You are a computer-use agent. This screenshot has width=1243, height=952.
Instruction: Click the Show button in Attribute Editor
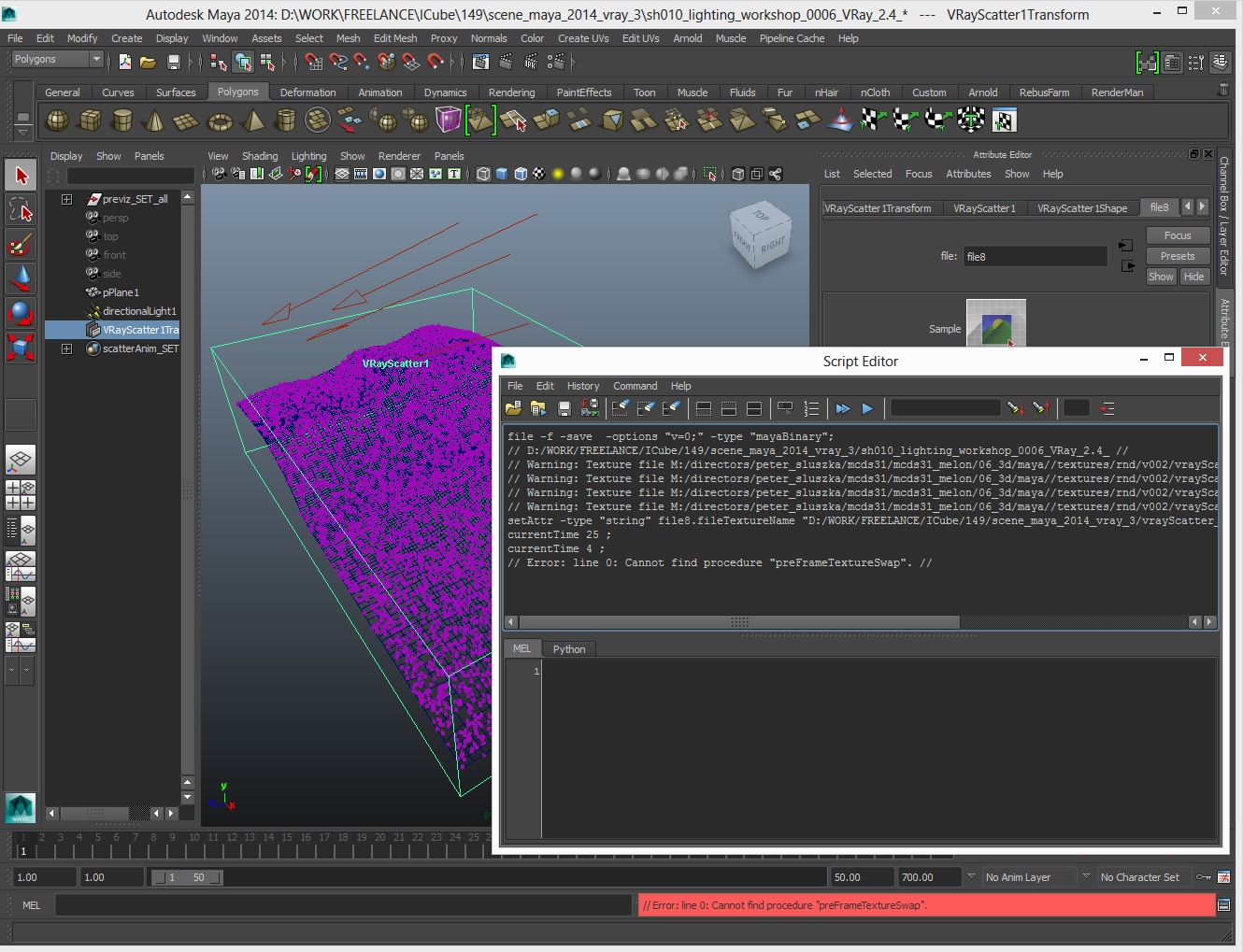point(1161,277)
